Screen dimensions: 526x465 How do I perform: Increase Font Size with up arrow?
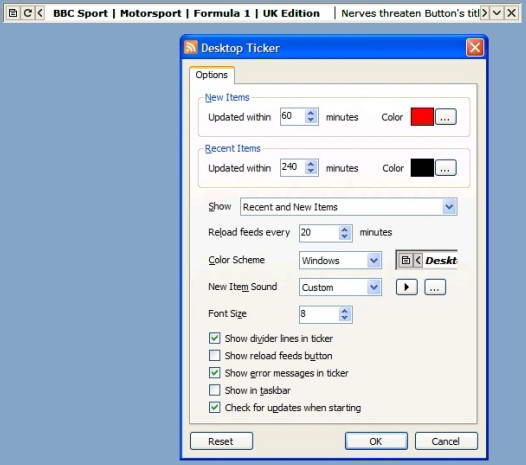pyautogui.click(x=345, y=311)
